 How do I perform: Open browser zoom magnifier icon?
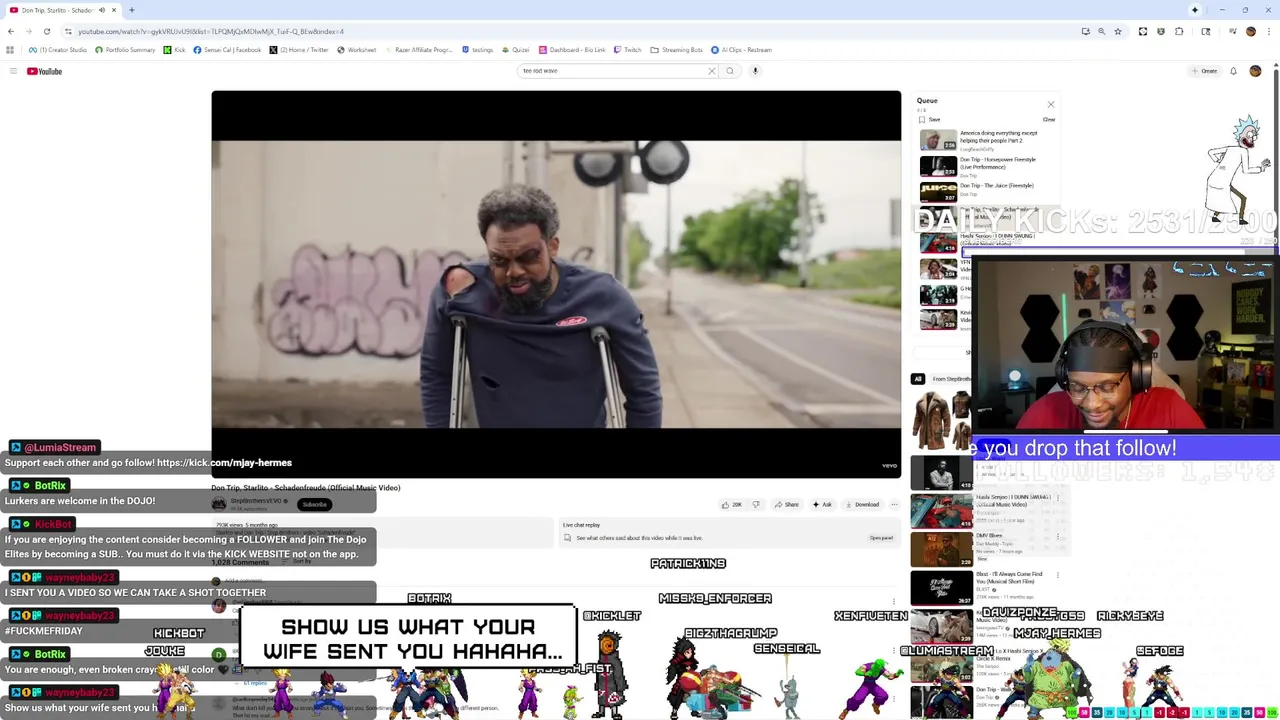1101,31
